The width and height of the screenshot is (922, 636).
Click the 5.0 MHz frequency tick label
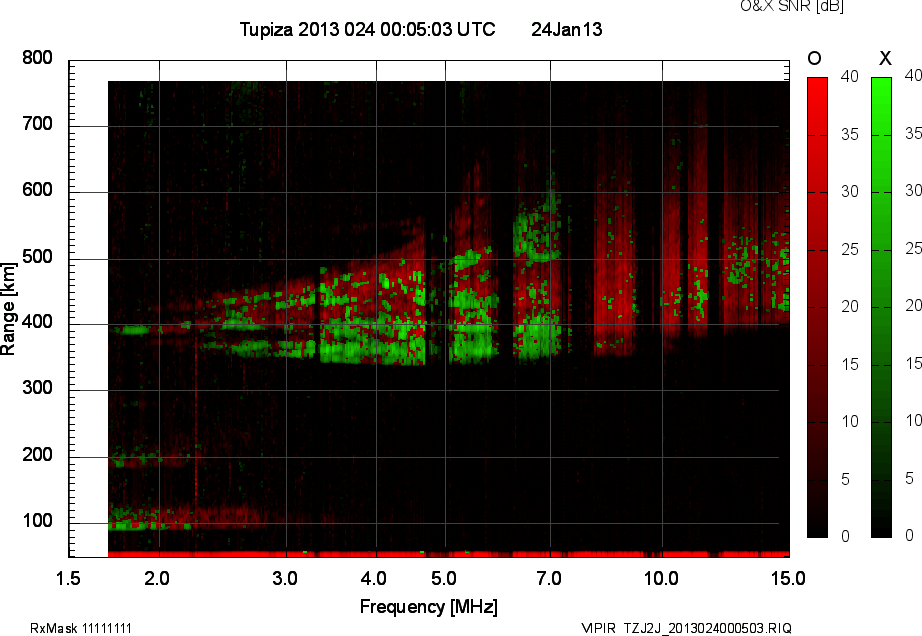pyautogui.click(x=444, y=579)
